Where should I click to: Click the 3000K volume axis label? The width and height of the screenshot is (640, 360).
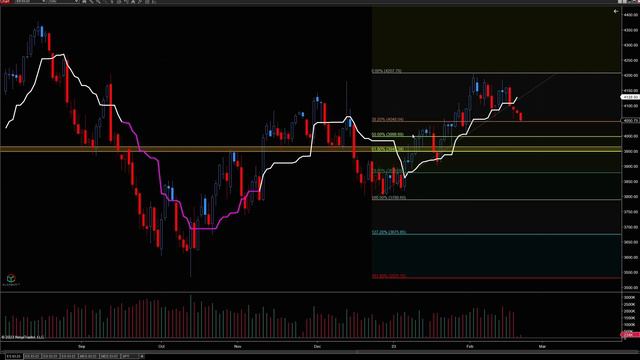tap(629, 298)
